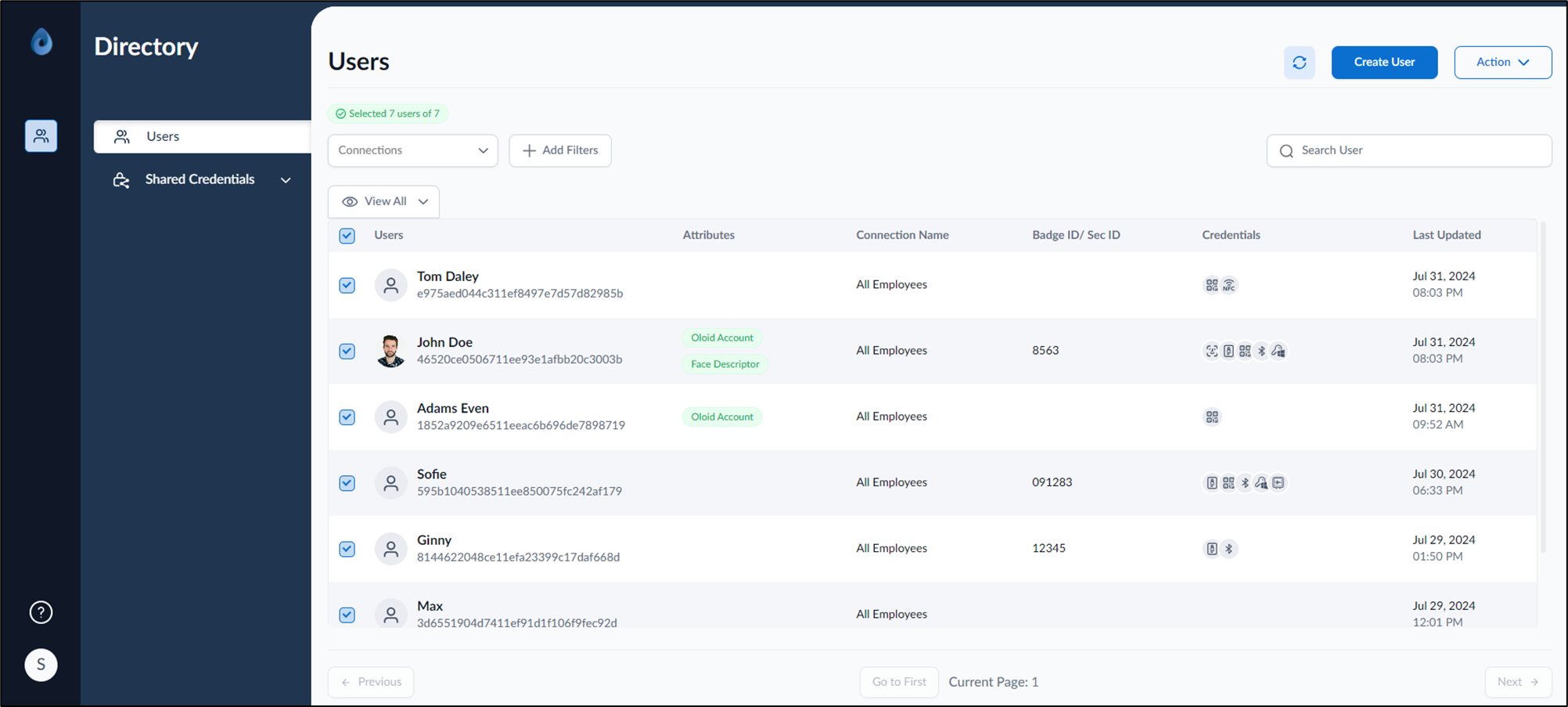The image size is (1568, 707).
Task: Click John Doe's badge card credential icon
Action: tap(1228, 351)
